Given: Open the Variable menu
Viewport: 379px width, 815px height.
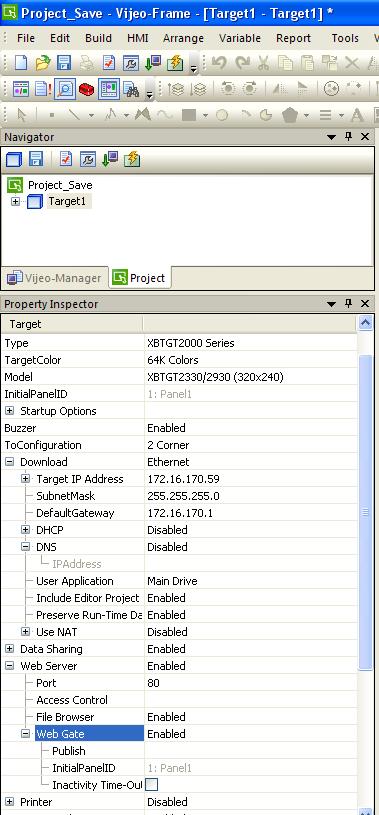Looking at the screenshot, I should tap(240, 38).
